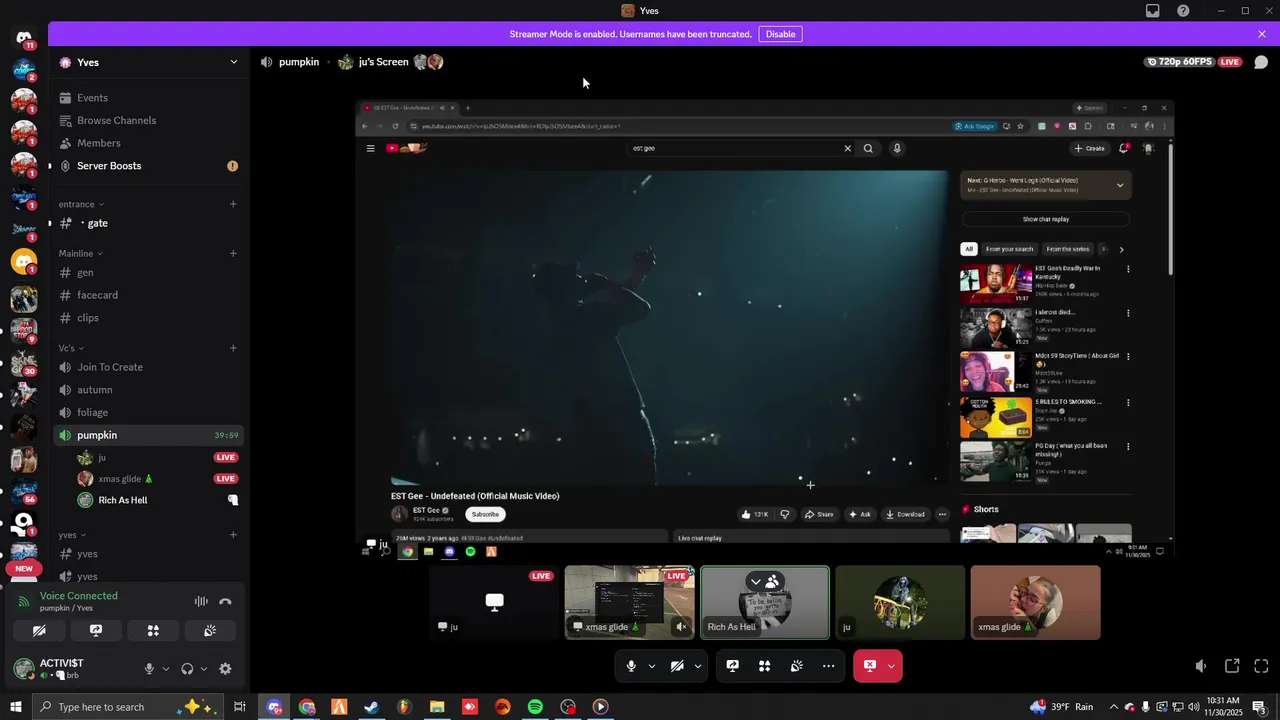Open input device options in user panel
Image resolution: width=1280 pixels, height=720 pixels.
(165, 669)
